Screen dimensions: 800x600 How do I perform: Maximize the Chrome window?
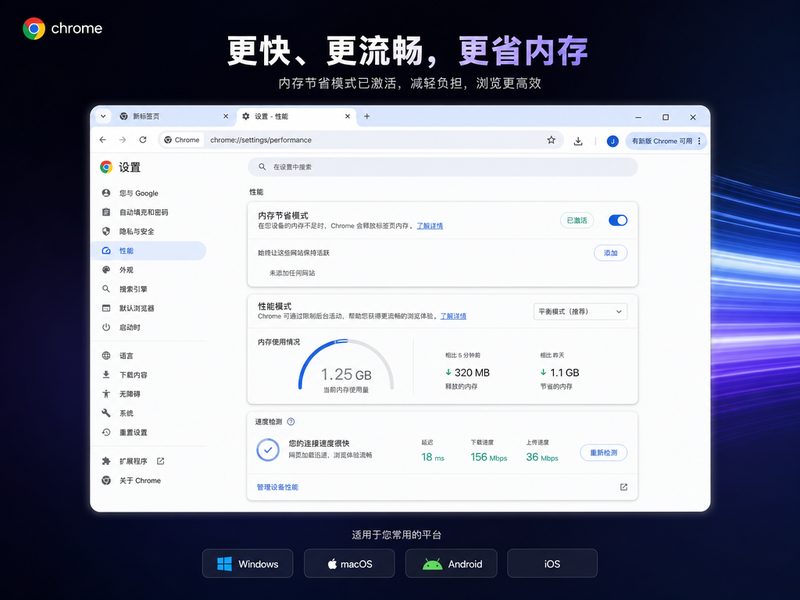[665, 117]
